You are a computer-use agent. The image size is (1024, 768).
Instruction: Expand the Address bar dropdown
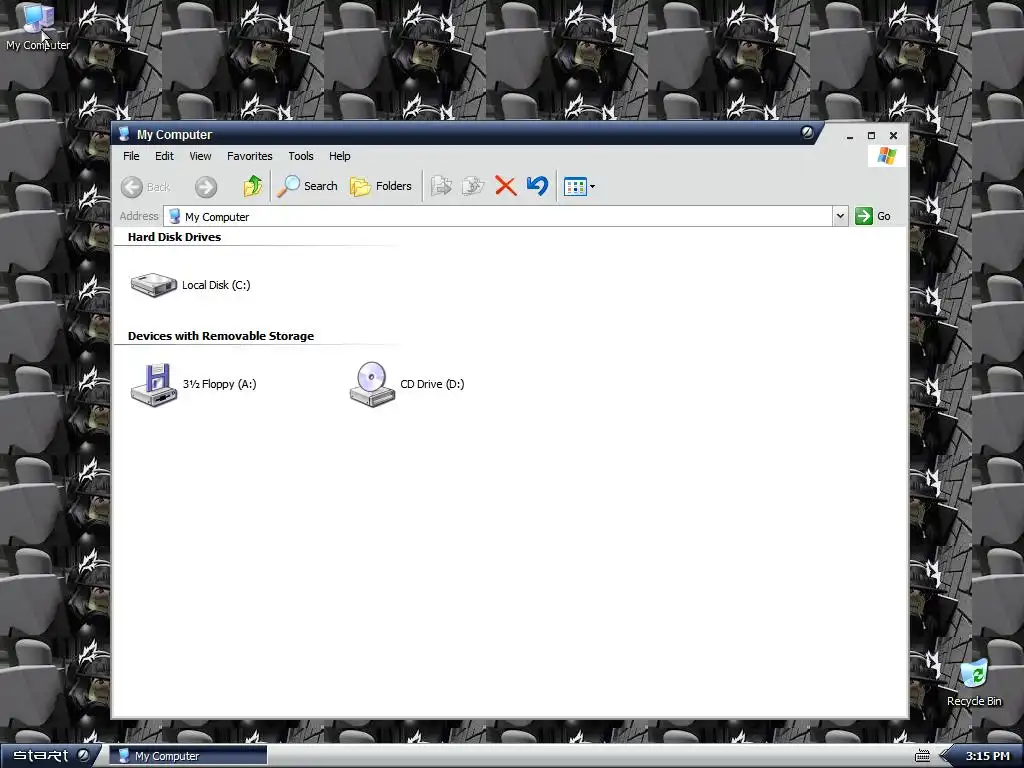(840, 216)
